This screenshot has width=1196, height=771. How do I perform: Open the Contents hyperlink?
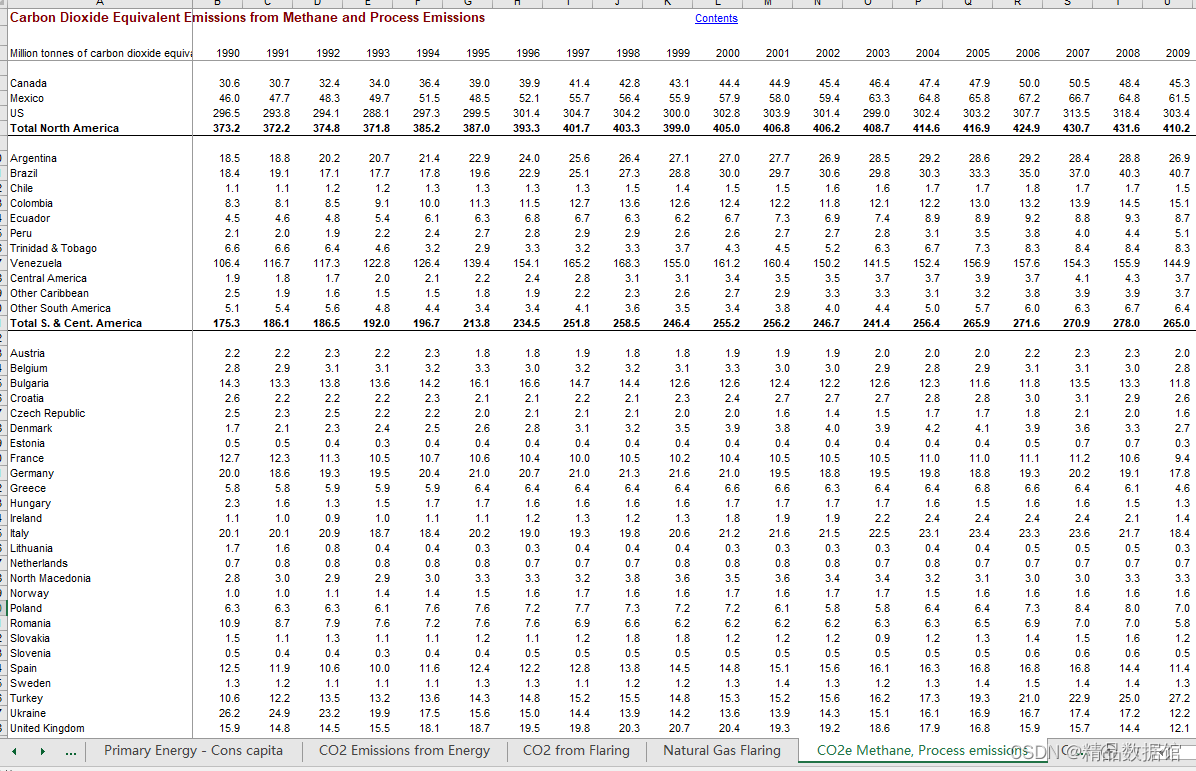coord(715,18)
